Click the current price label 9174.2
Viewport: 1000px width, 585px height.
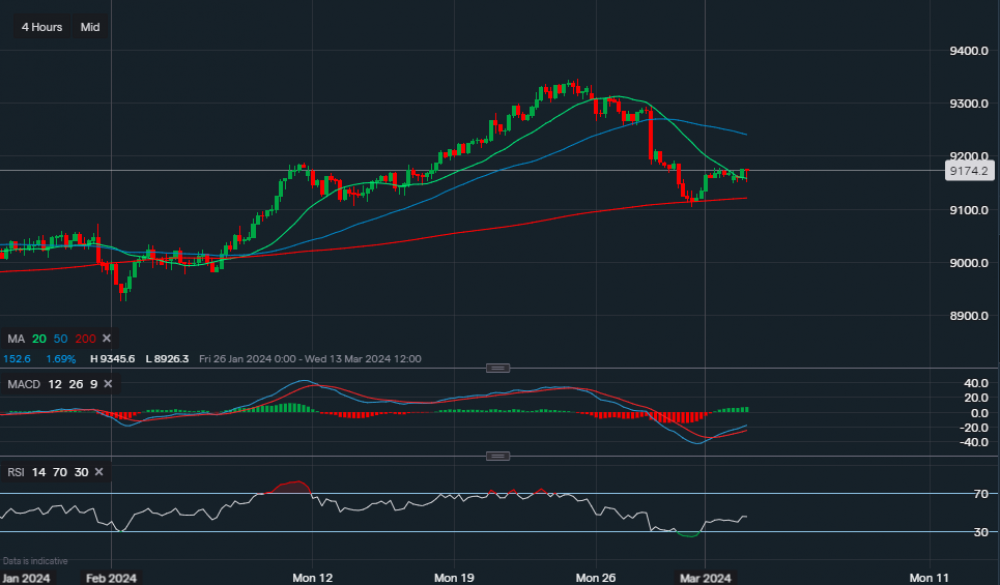[x=971, y=170]
